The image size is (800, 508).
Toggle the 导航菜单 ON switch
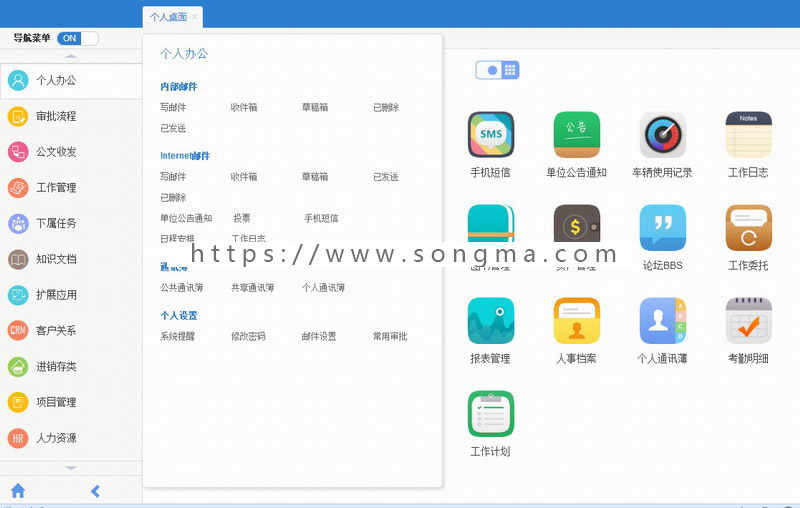tap(78, 38)
